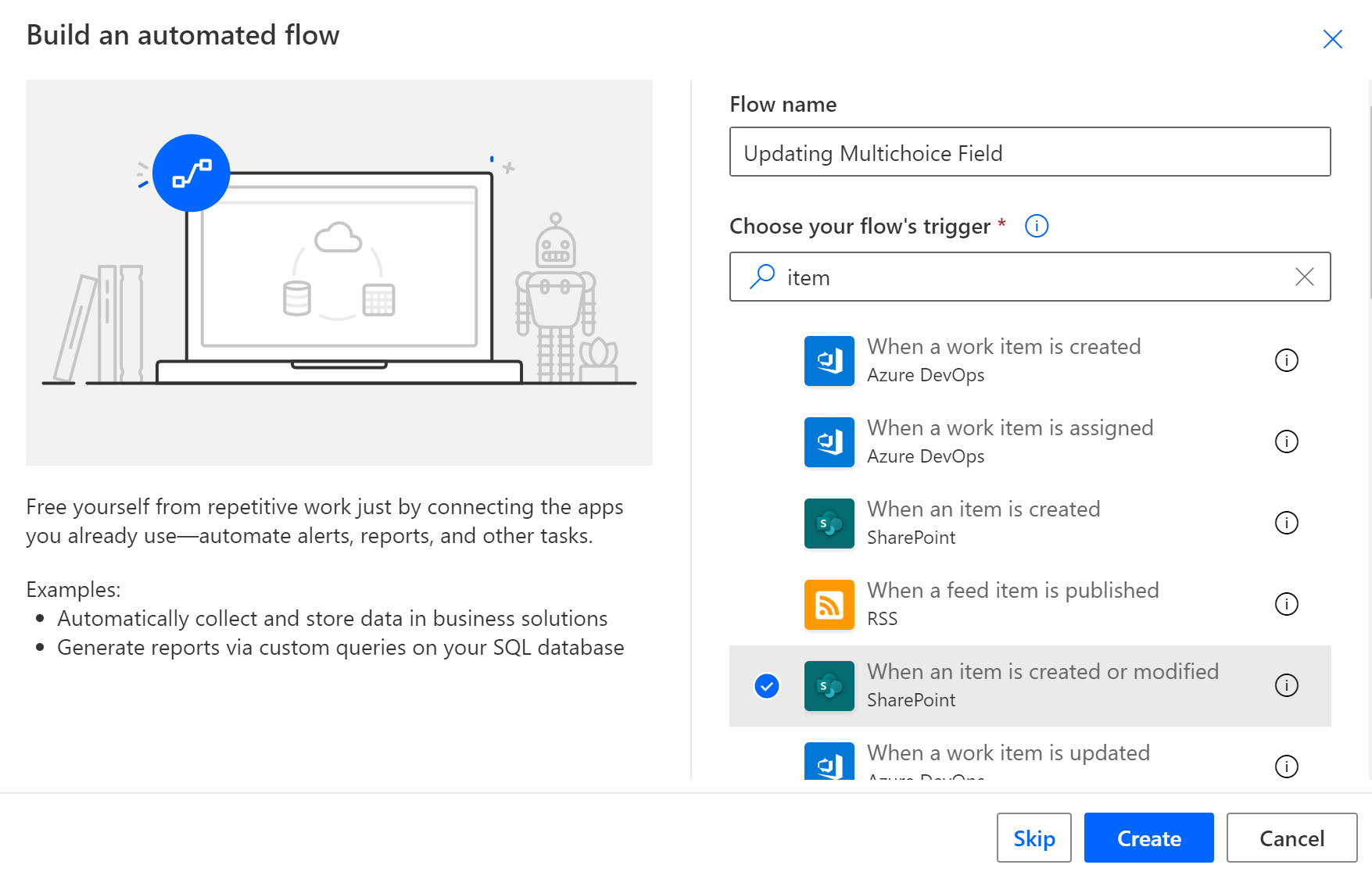This screenshot has height=872, width=1372.
Task: Click the Create button
Action: click(1148, 838)
